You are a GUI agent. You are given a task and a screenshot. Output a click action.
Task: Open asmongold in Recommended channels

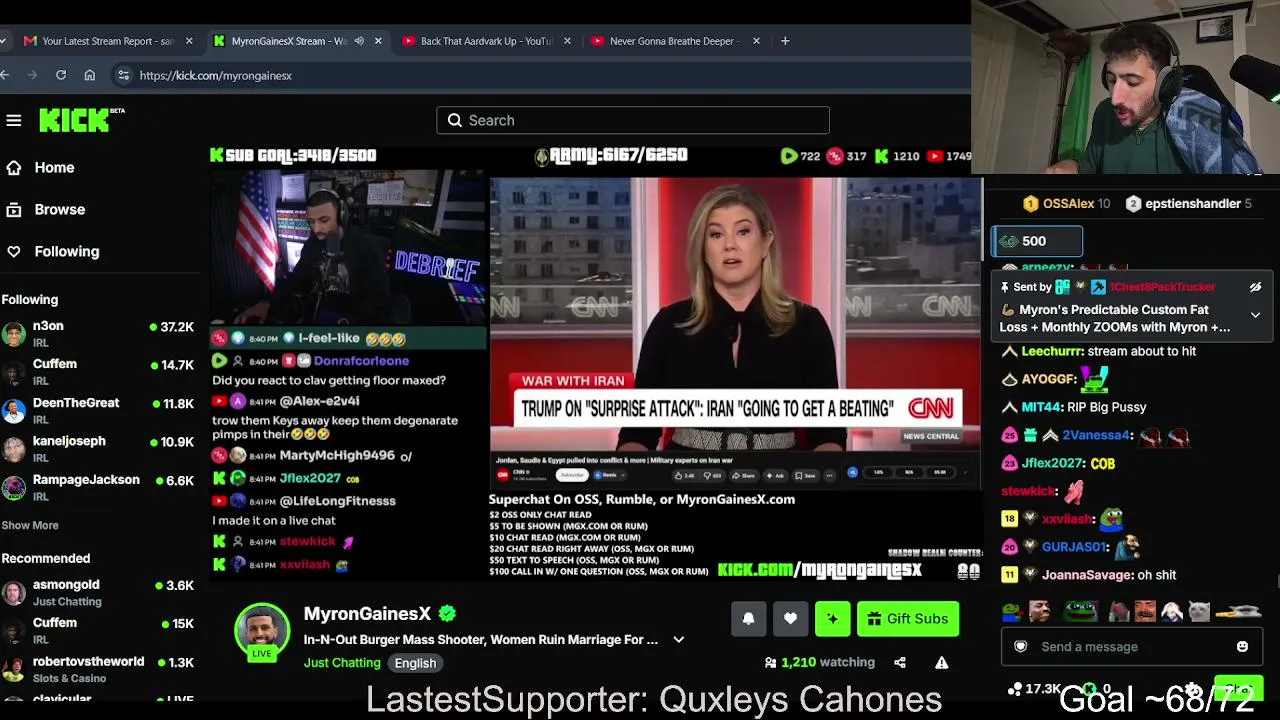click(x=98, y=593)
